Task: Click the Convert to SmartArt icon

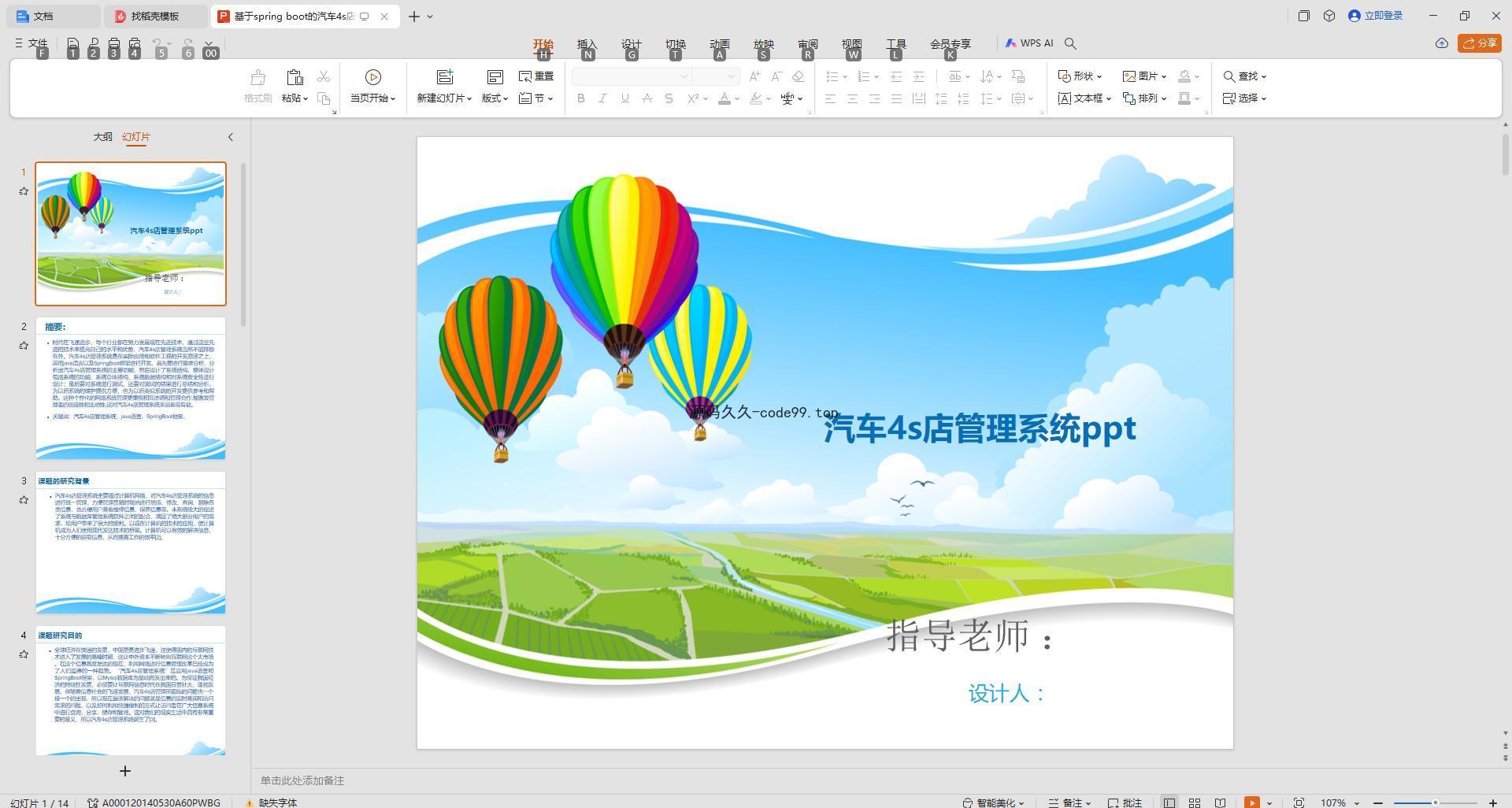Action: (x=1018, y=76)
